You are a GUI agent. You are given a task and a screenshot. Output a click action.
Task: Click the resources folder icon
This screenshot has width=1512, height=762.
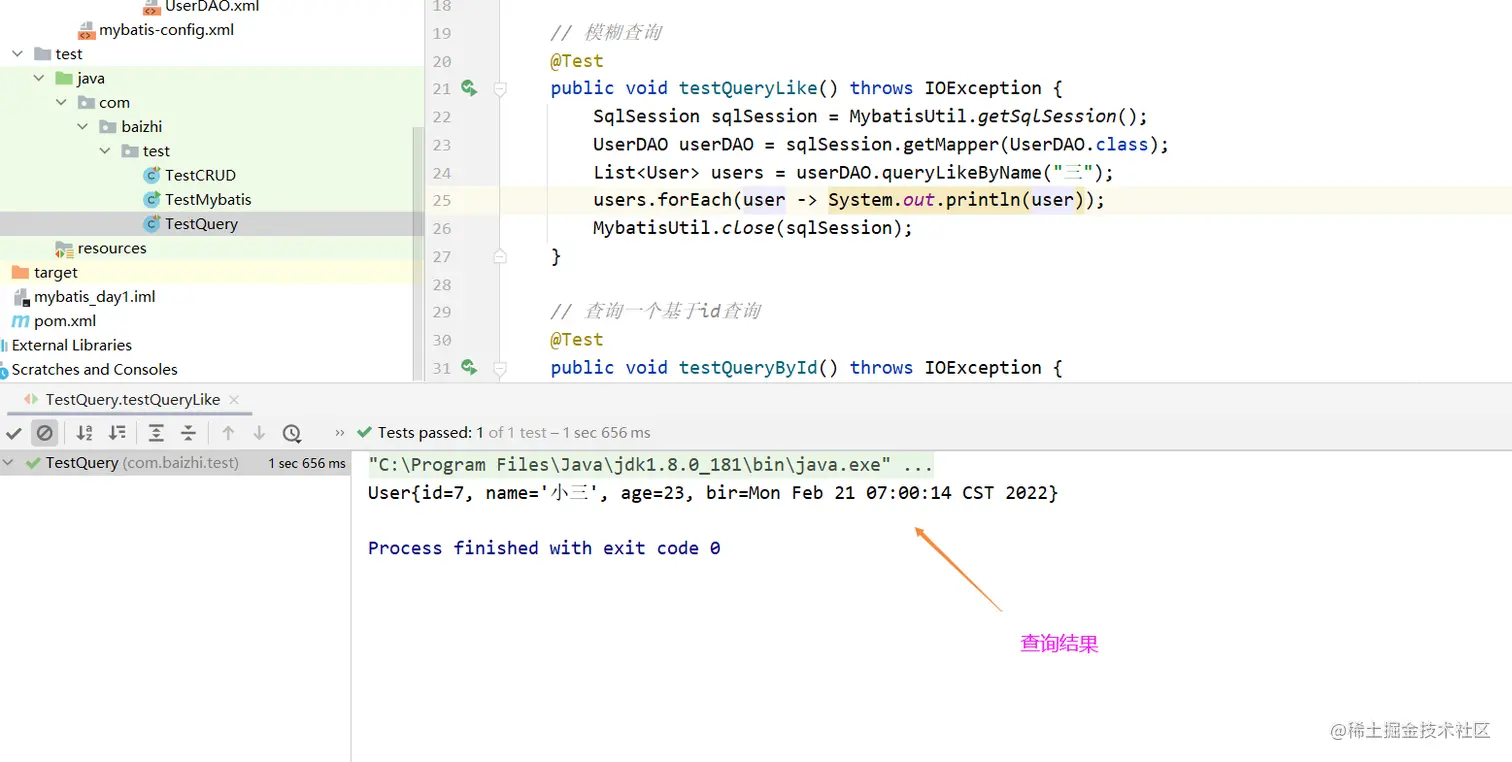[64, 249]
